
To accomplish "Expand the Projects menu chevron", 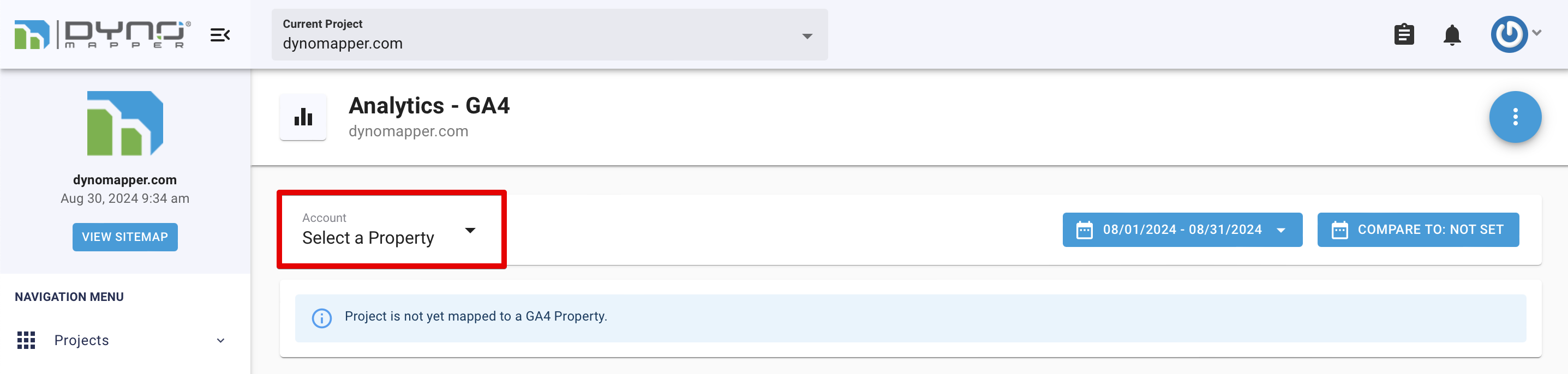I will (x=220, y=341).
